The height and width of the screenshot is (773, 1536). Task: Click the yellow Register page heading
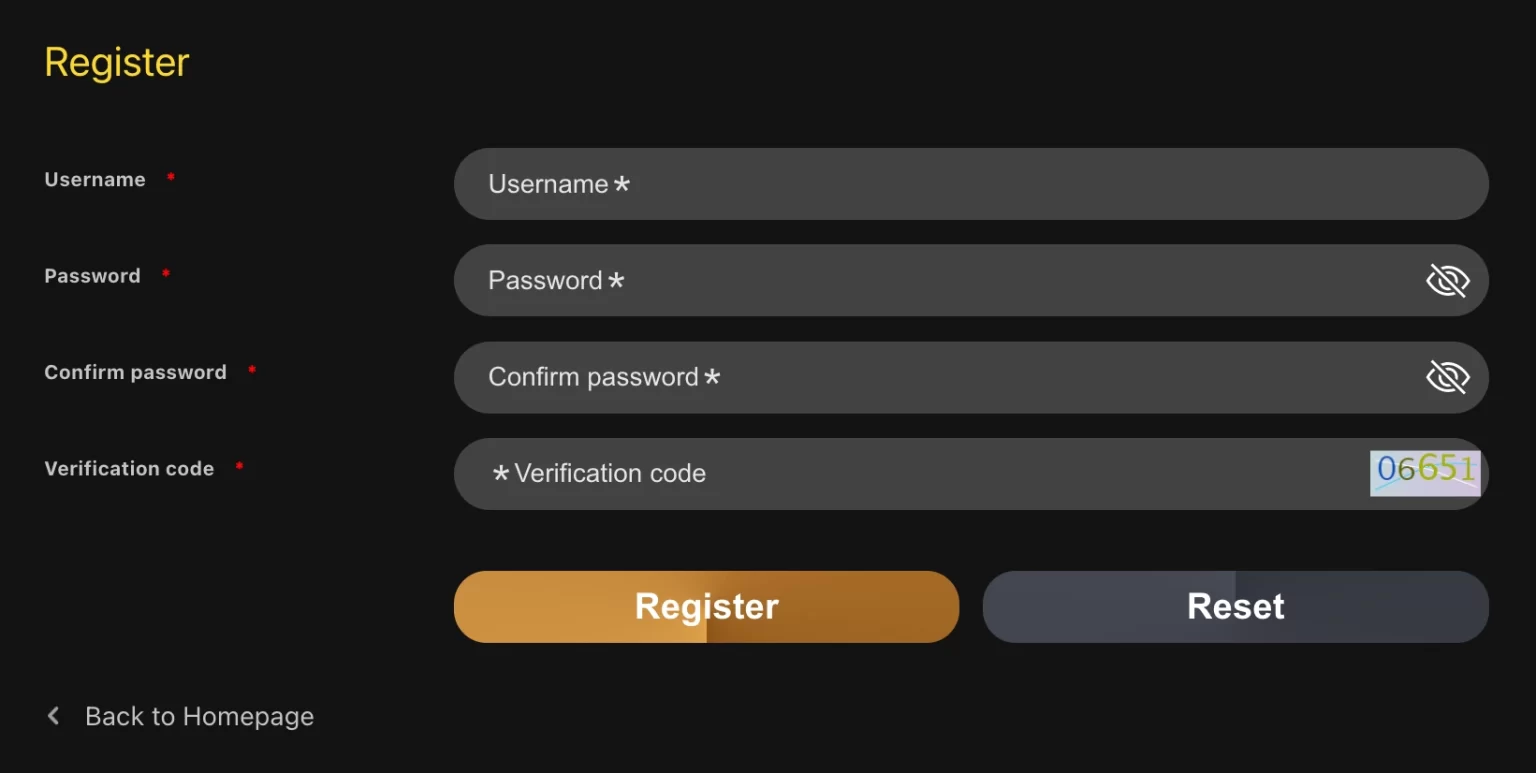tap(117, 62)
